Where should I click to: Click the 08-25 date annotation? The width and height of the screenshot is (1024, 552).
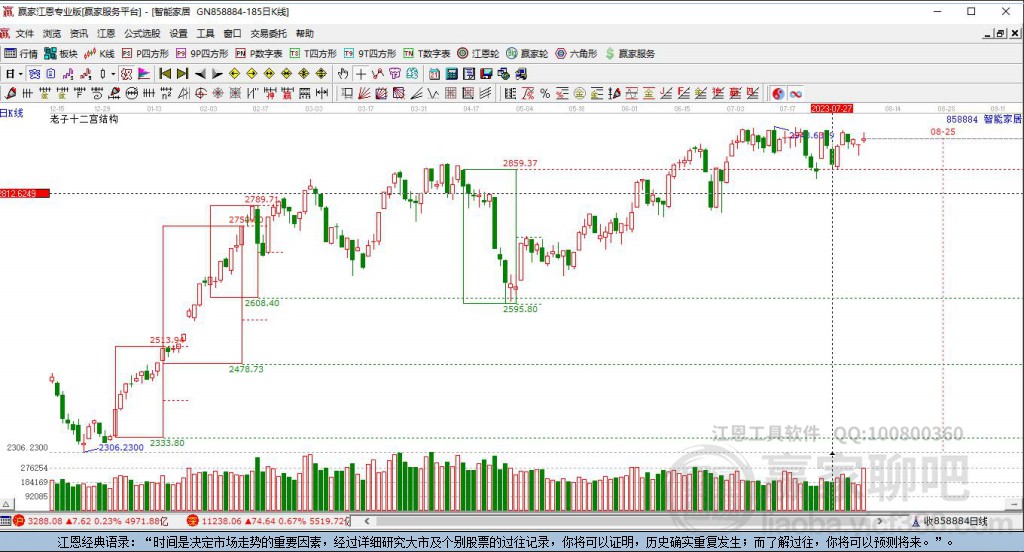[942, 131]
